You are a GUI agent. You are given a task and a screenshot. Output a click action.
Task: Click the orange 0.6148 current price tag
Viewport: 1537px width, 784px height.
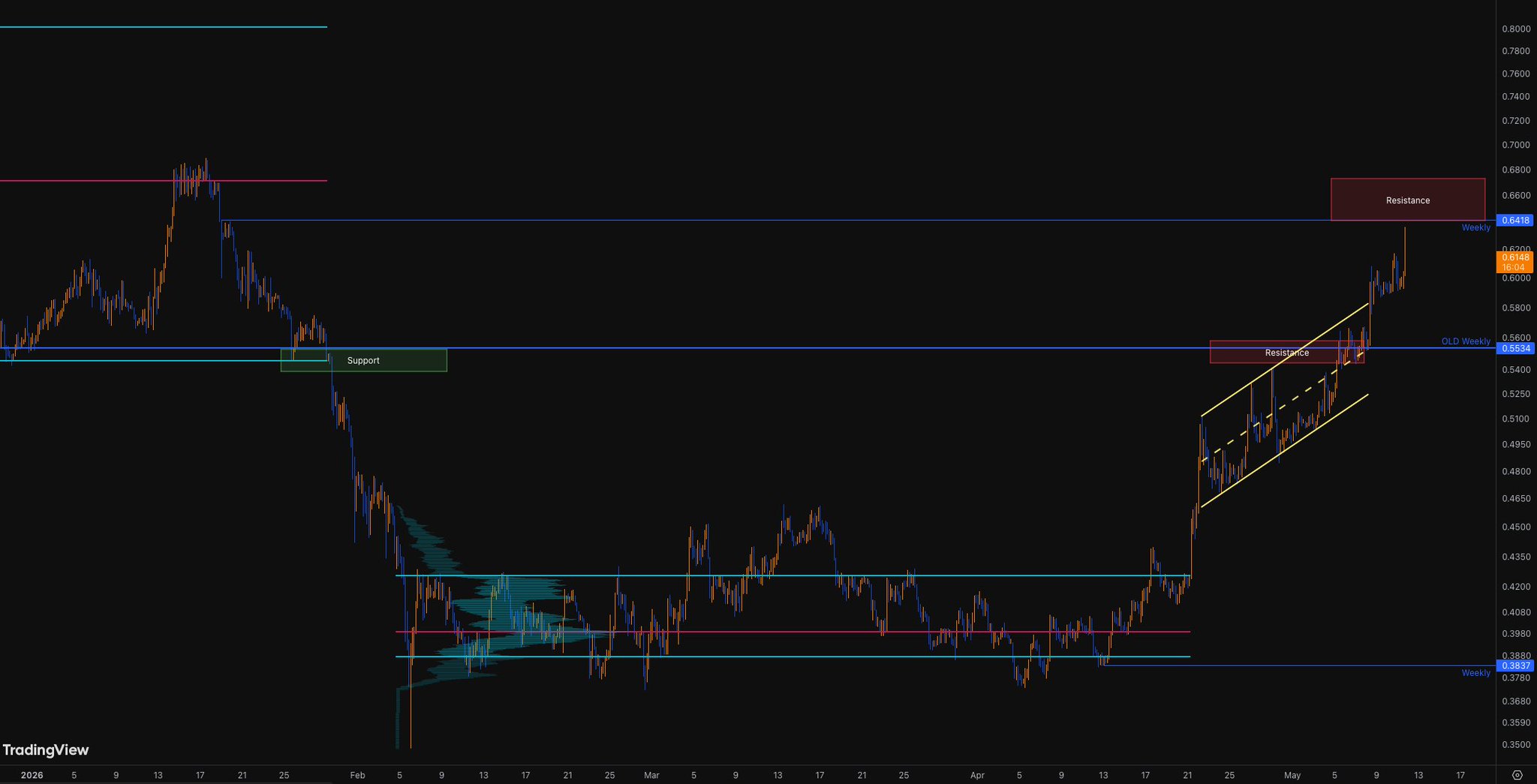pyautogui.click(x=1514, y=262)
